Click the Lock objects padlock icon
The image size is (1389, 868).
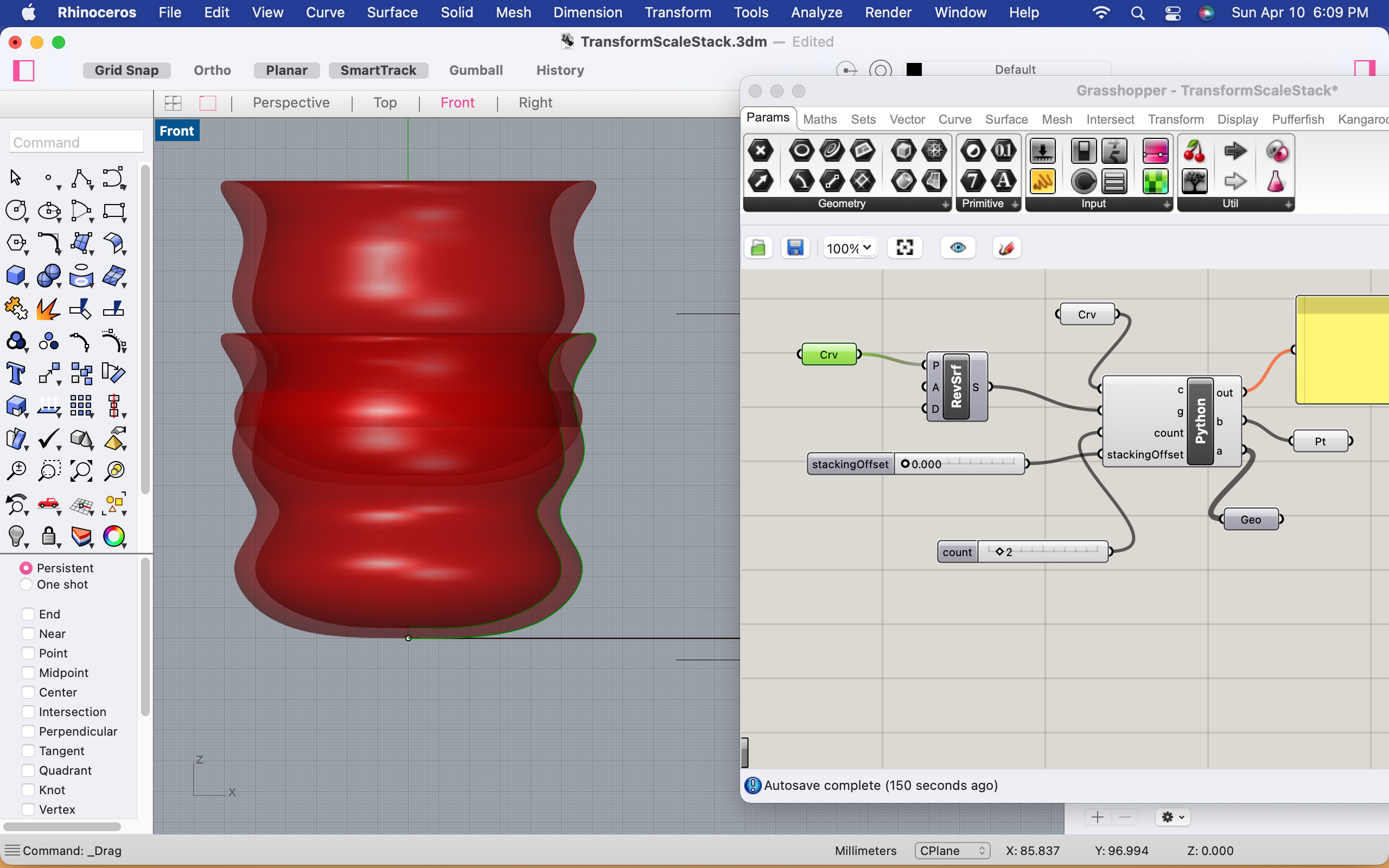click(49, 536)
